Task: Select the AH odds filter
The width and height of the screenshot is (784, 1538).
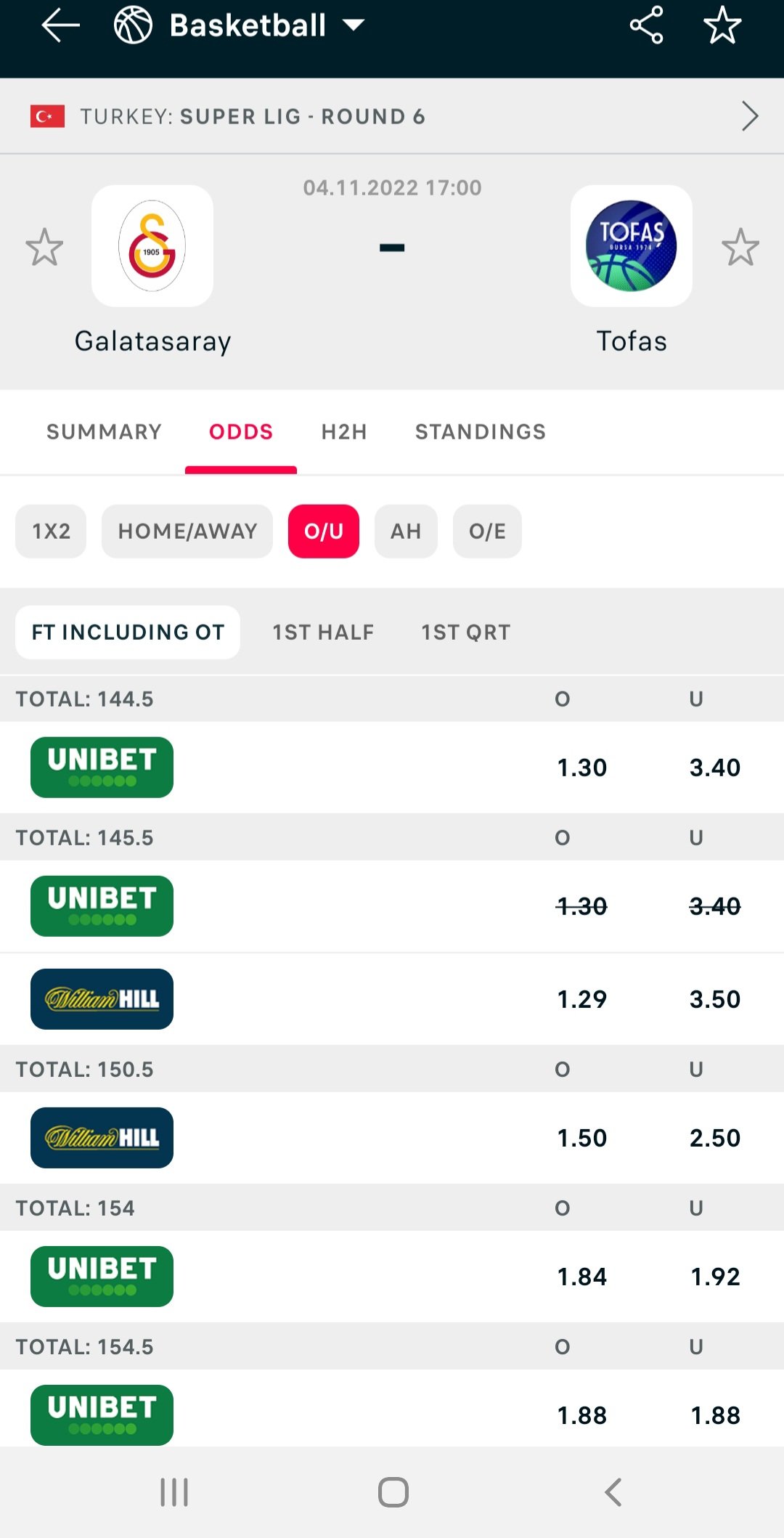Action: point(406,532)
